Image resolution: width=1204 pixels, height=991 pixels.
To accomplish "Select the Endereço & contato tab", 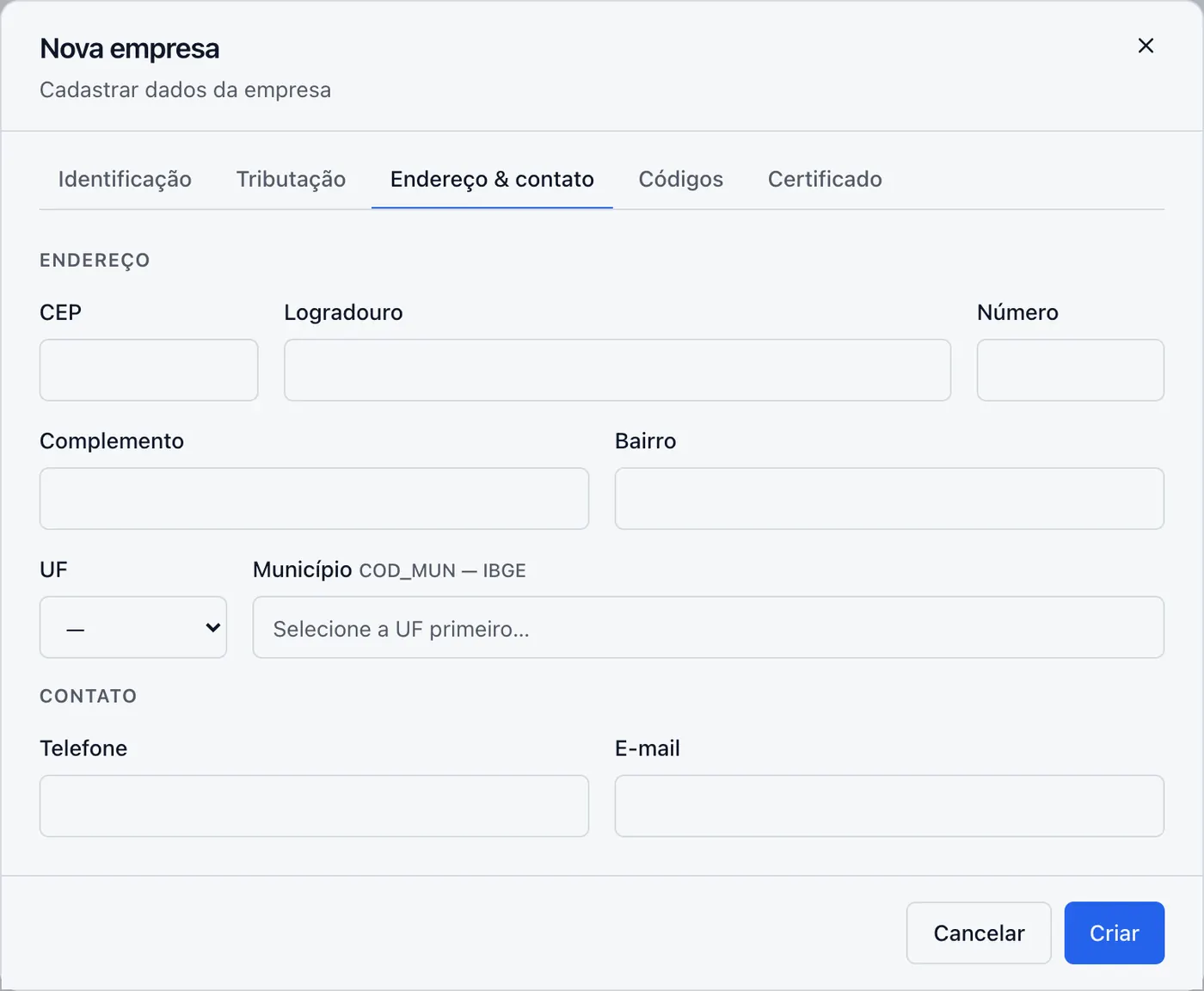I will click(492, 179).
